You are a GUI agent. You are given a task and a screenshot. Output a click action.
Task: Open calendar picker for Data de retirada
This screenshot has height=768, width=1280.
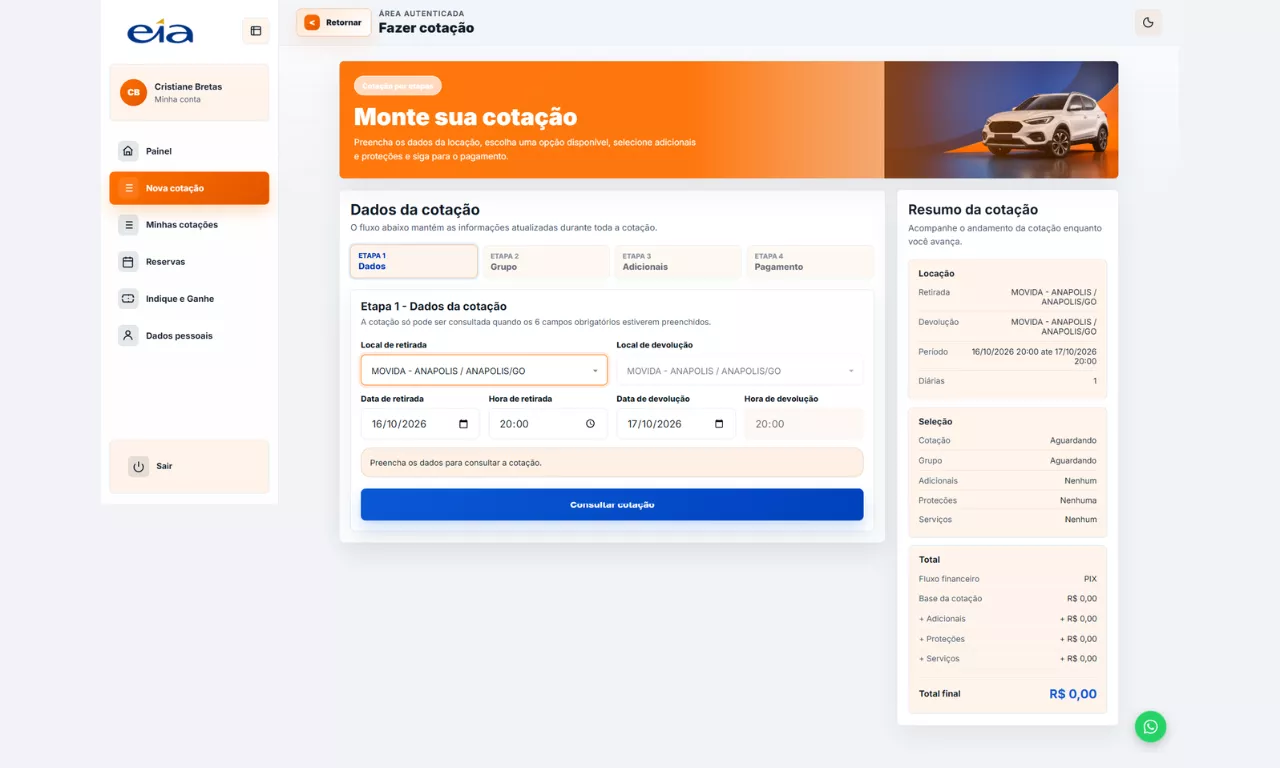[x=463, y=424]
